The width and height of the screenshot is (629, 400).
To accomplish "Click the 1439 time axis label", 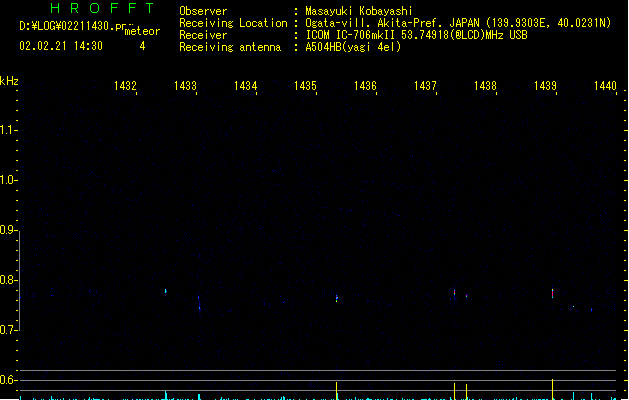I will point(546,86).
